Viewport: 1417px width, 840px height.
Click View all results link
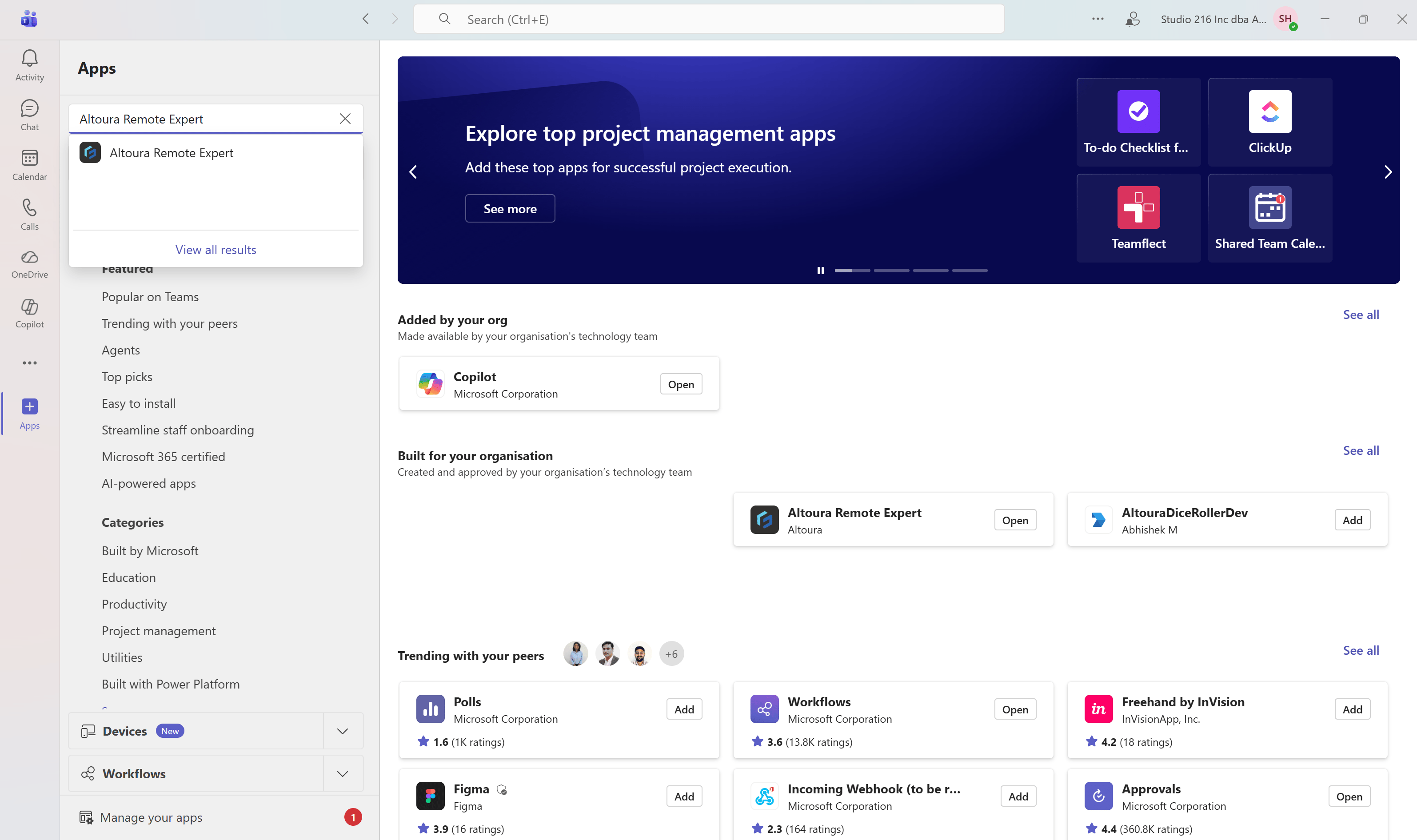tap(216, 250)
